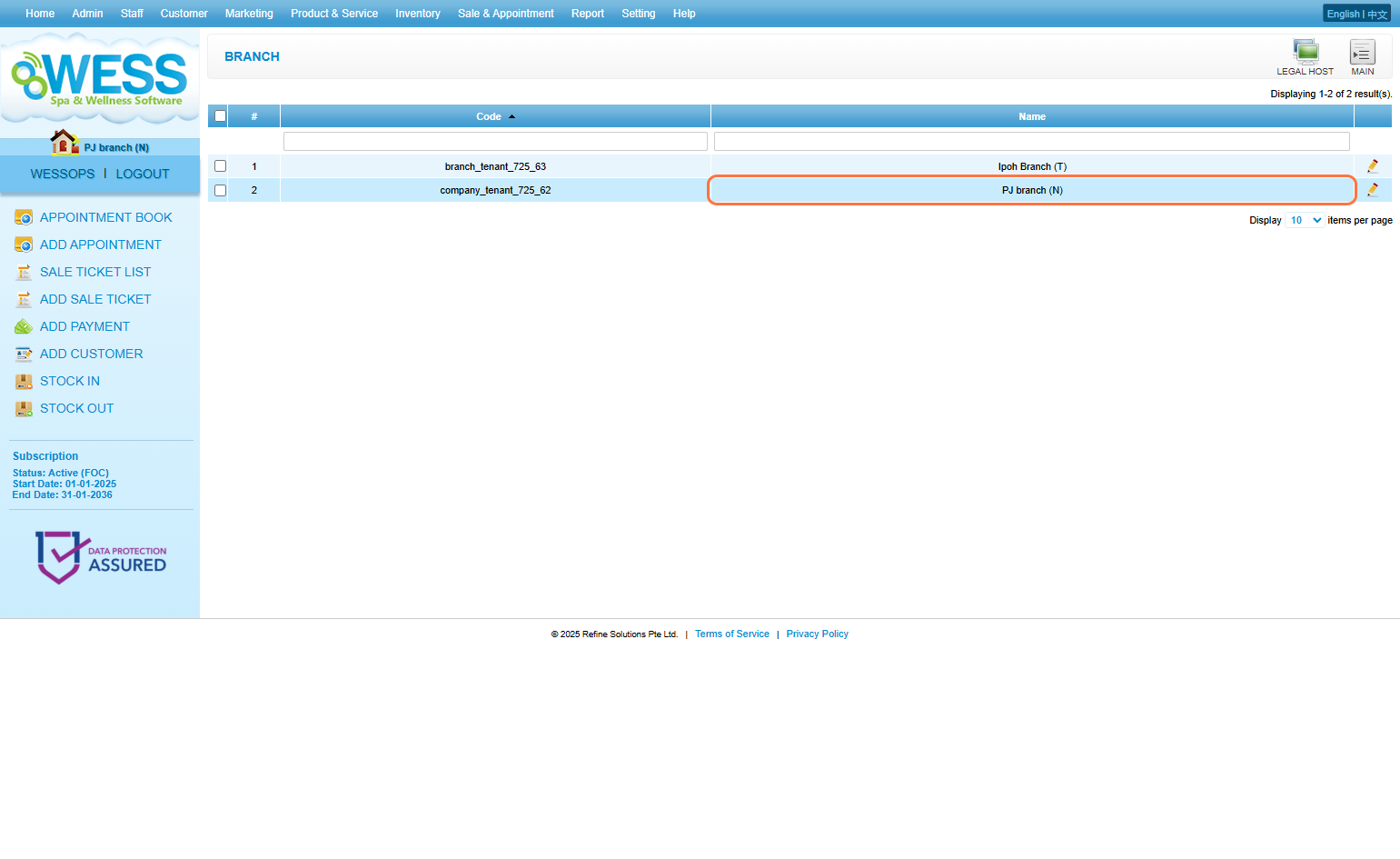The width and height of the screenshot is (1400, 859).
Task: Edit the PJ branch row pencil icon
Action: pos(1372,190)
